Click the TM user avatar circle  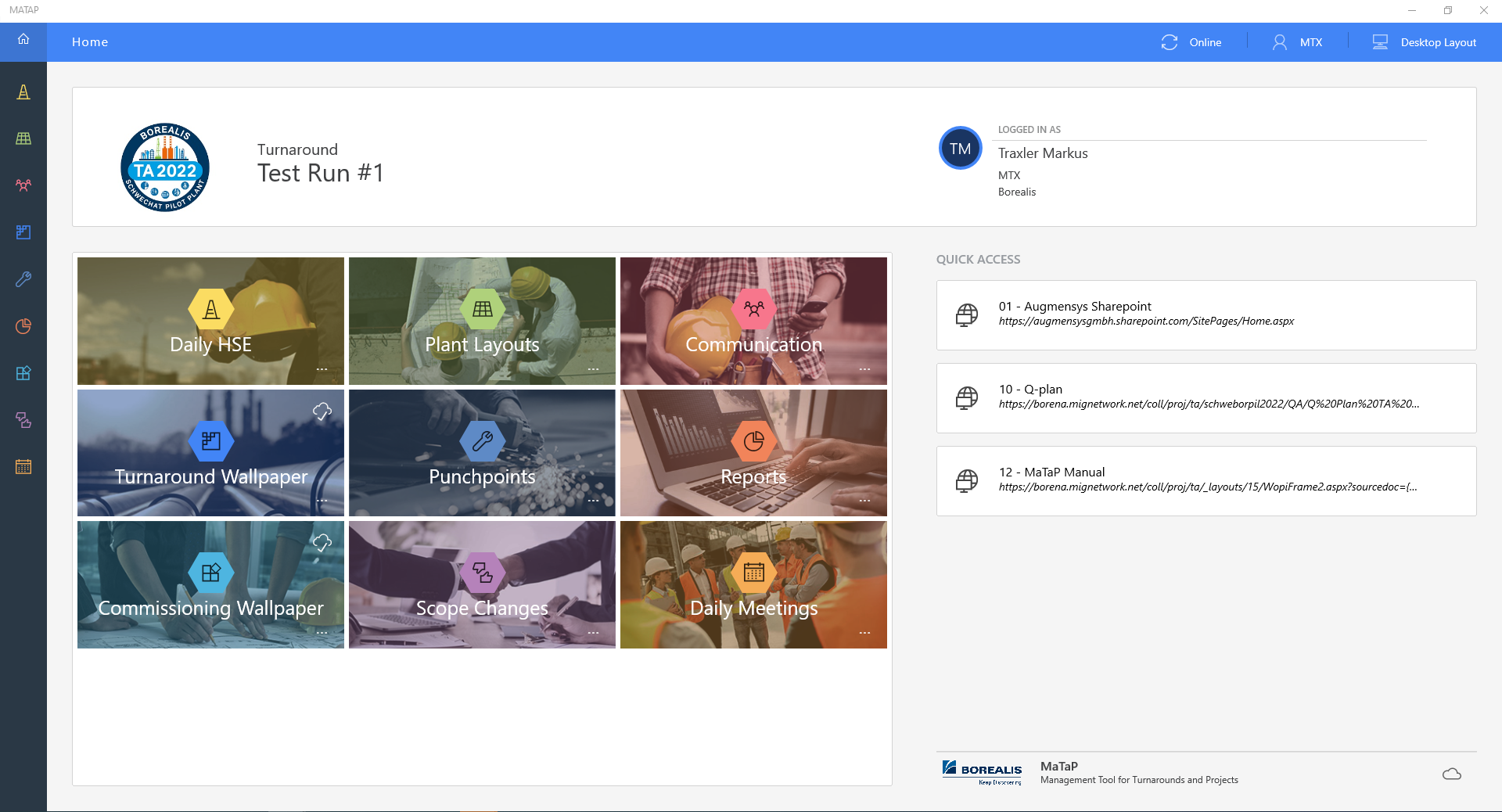[x=960, y=149]
